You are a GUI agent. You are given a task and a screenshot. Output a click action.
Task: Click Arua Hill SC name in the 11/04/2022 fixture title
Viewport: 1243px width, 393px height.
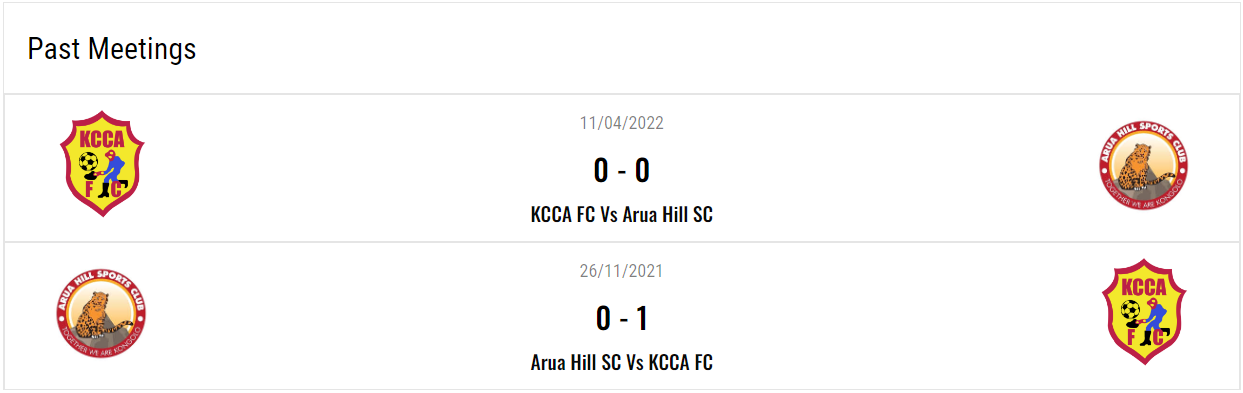(x=668, y=214)
